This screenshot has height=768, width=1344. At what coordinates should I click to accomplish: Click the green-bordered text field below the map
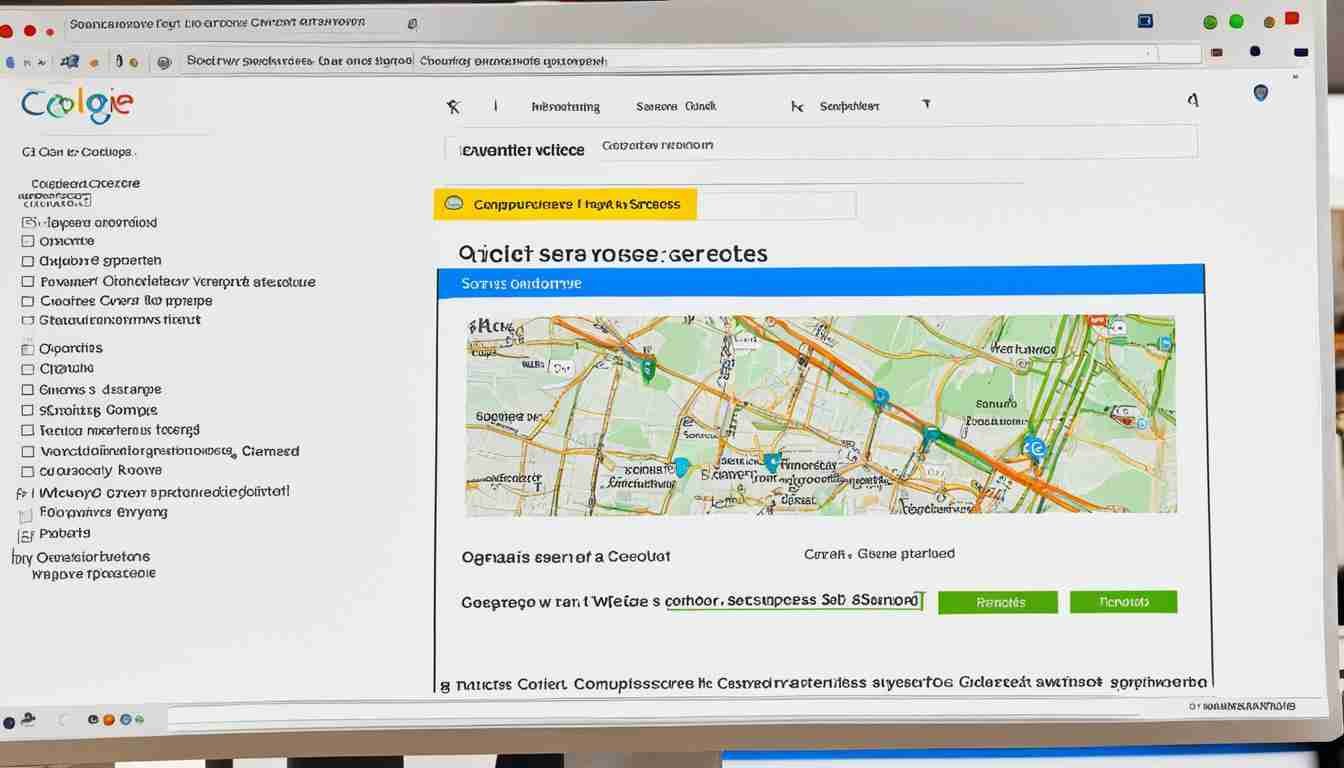coord(793,601)
